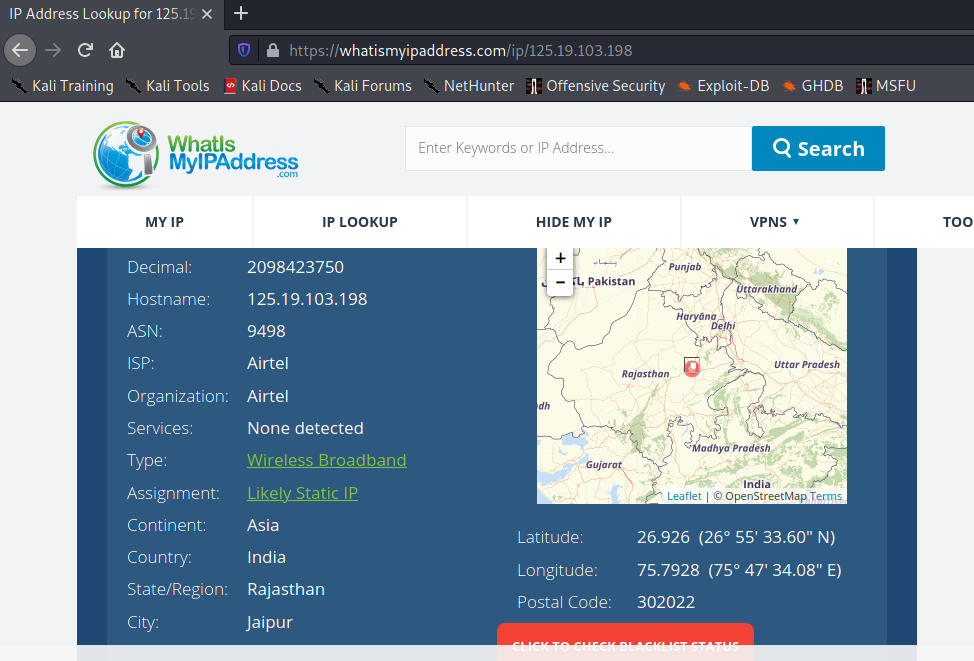Select the Continent value Asia
Screen dimensions: 974x661
pos(263,526)
